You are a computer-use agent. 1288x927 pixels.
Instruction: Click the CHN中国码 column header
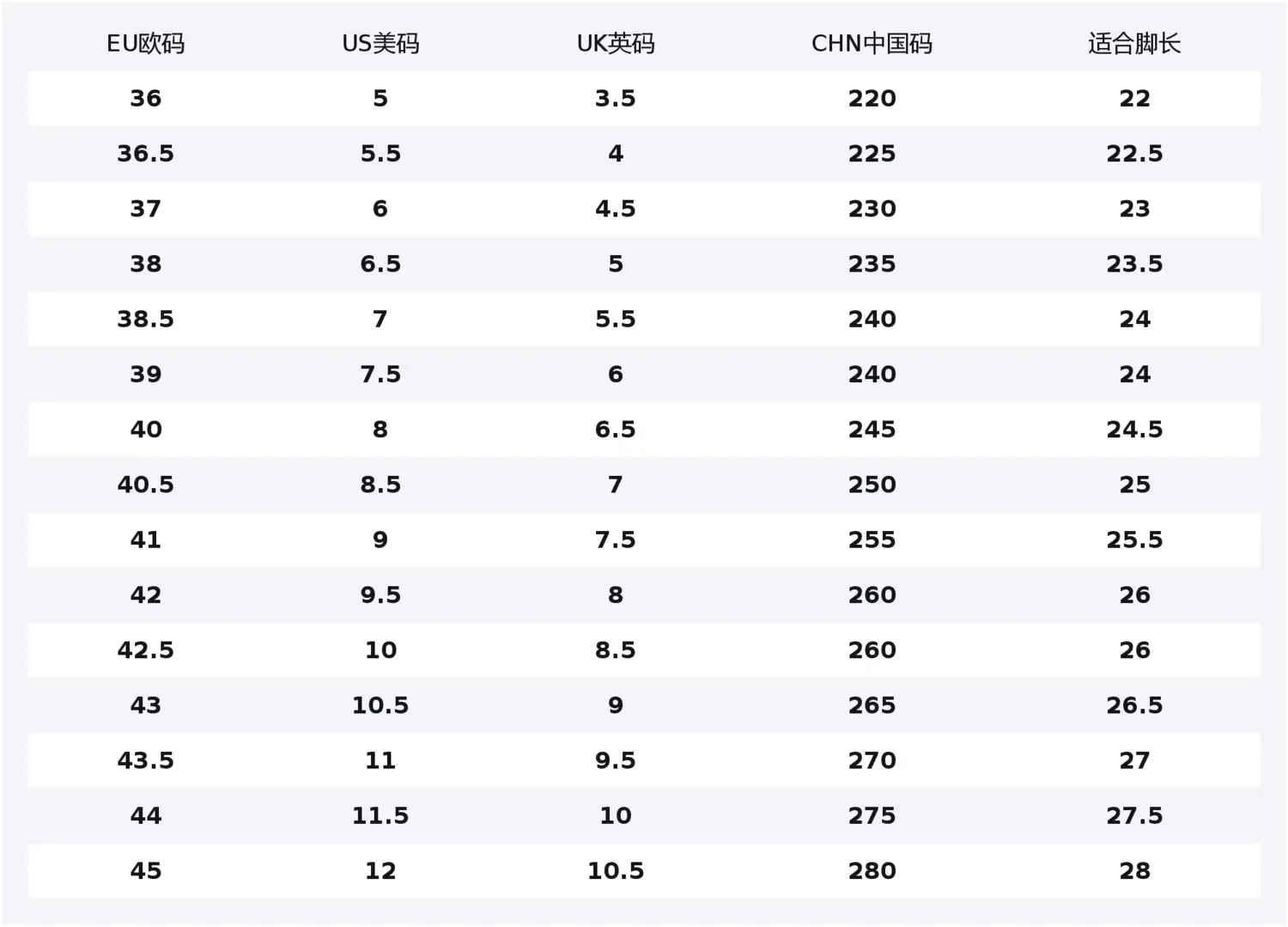pyautogui.click(x=872, y=44)
